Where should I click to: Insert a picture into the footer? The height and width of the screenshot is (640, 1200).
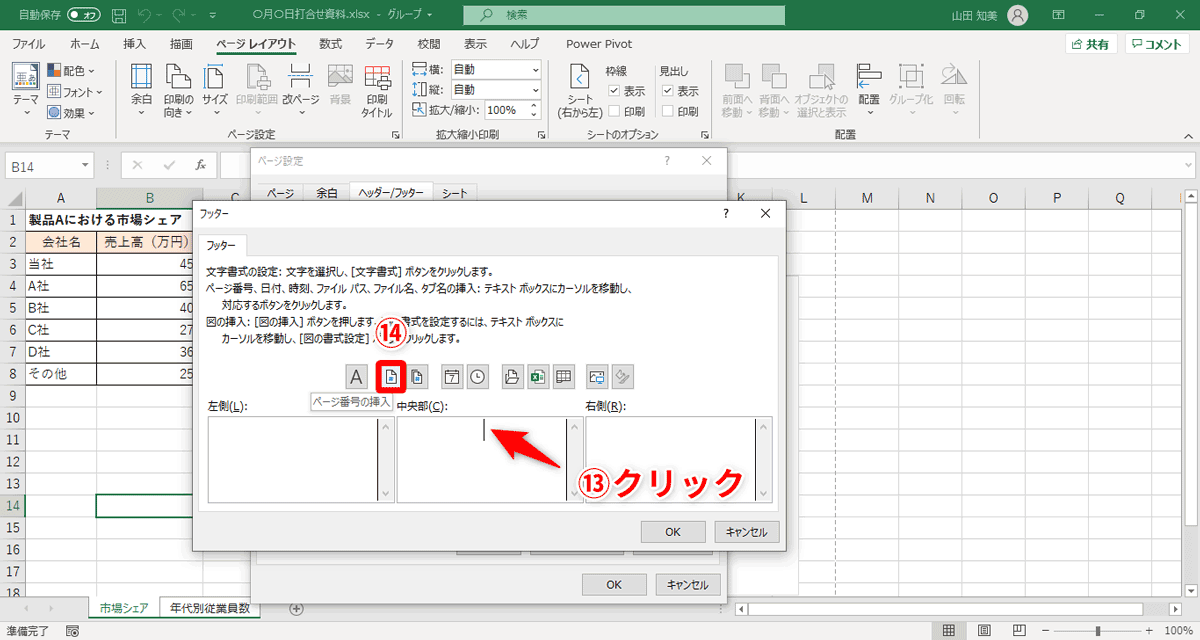pyautogui.click(x=595, y=376)
